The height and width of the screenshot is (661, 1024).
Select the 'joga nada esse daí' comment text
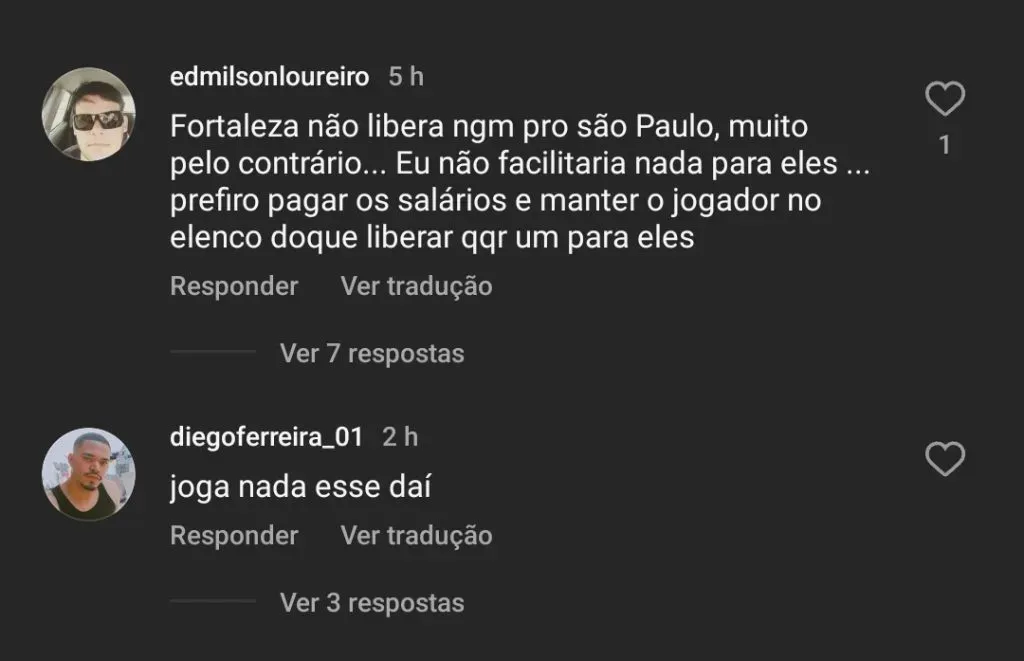pos(300,487)
